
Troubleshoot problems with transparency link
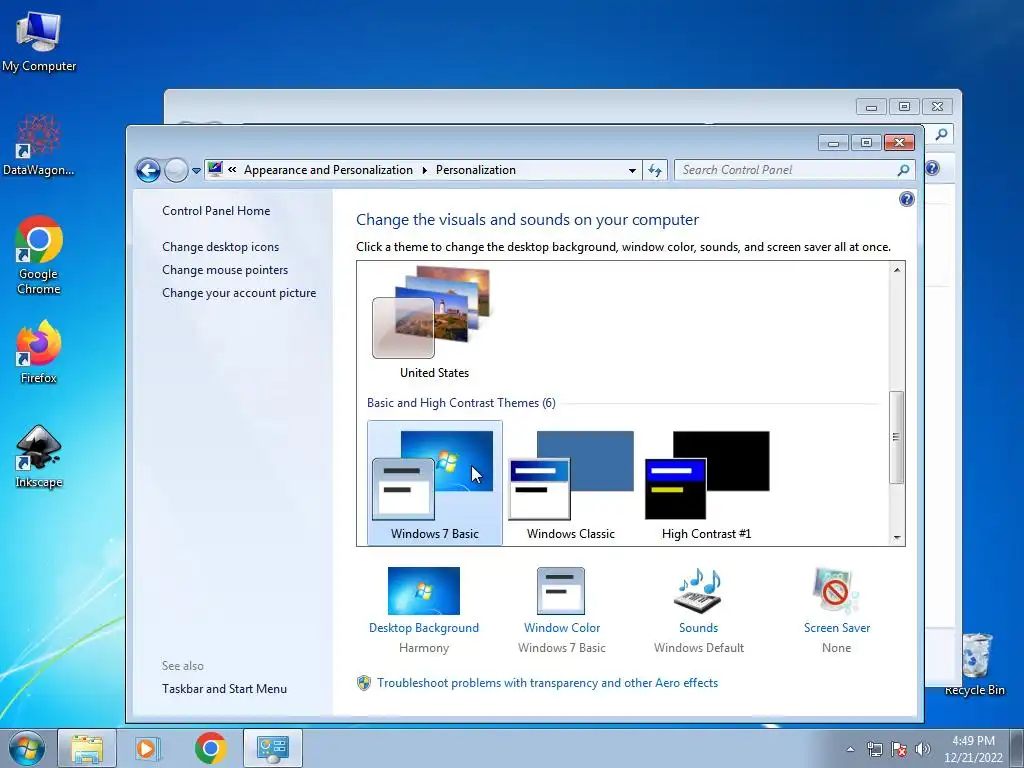547,682
